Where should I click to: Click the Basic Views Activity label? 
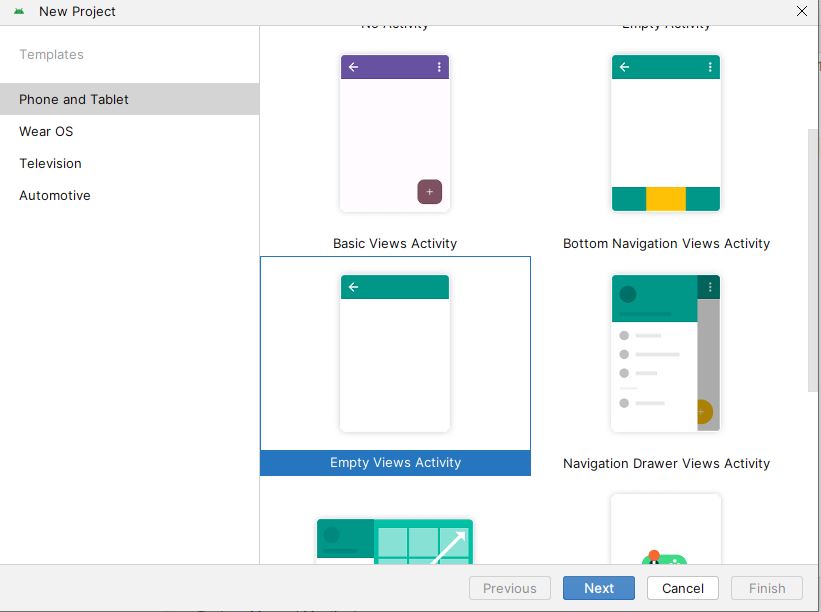point(395,243)
